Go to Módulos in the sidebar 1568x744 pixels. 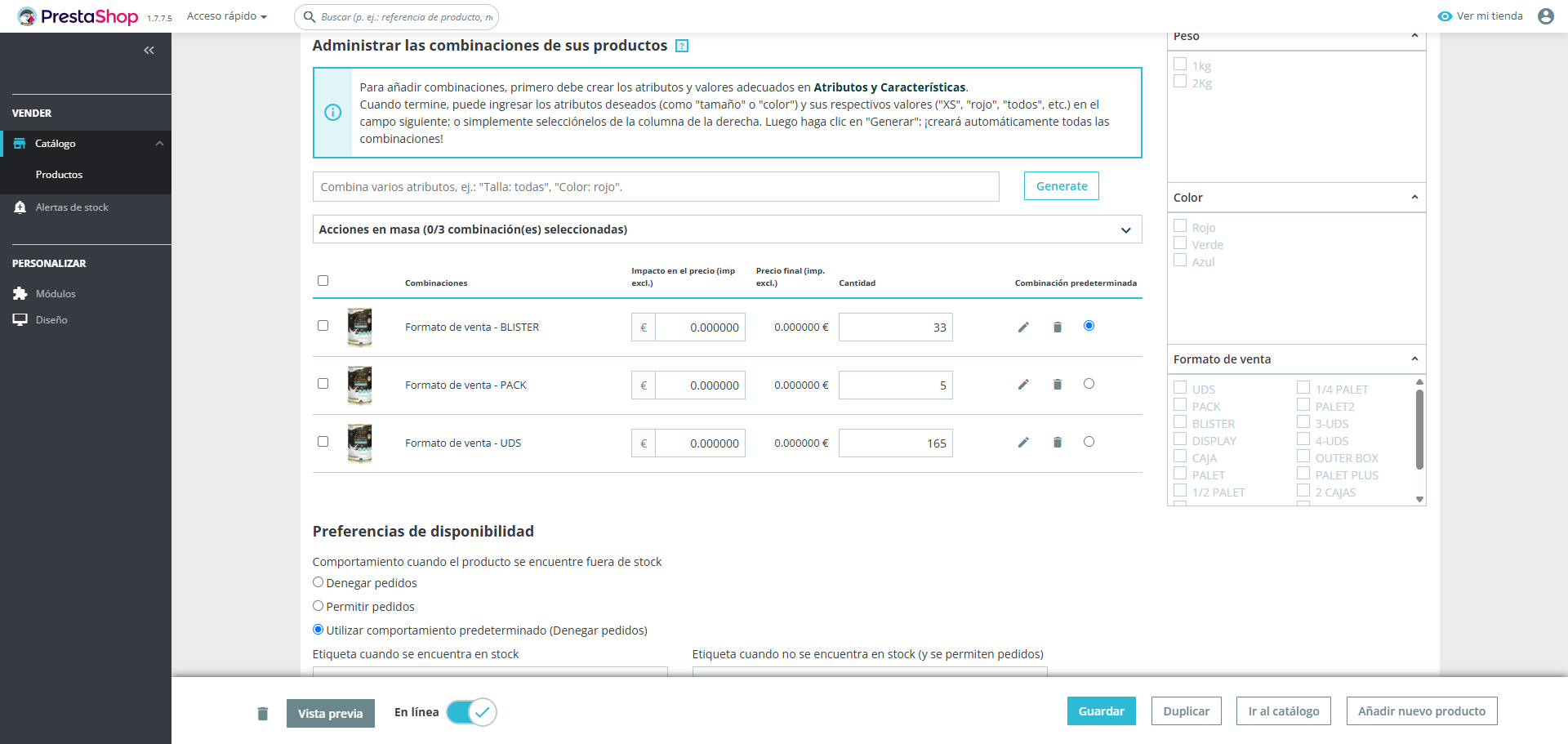point(56,294)
